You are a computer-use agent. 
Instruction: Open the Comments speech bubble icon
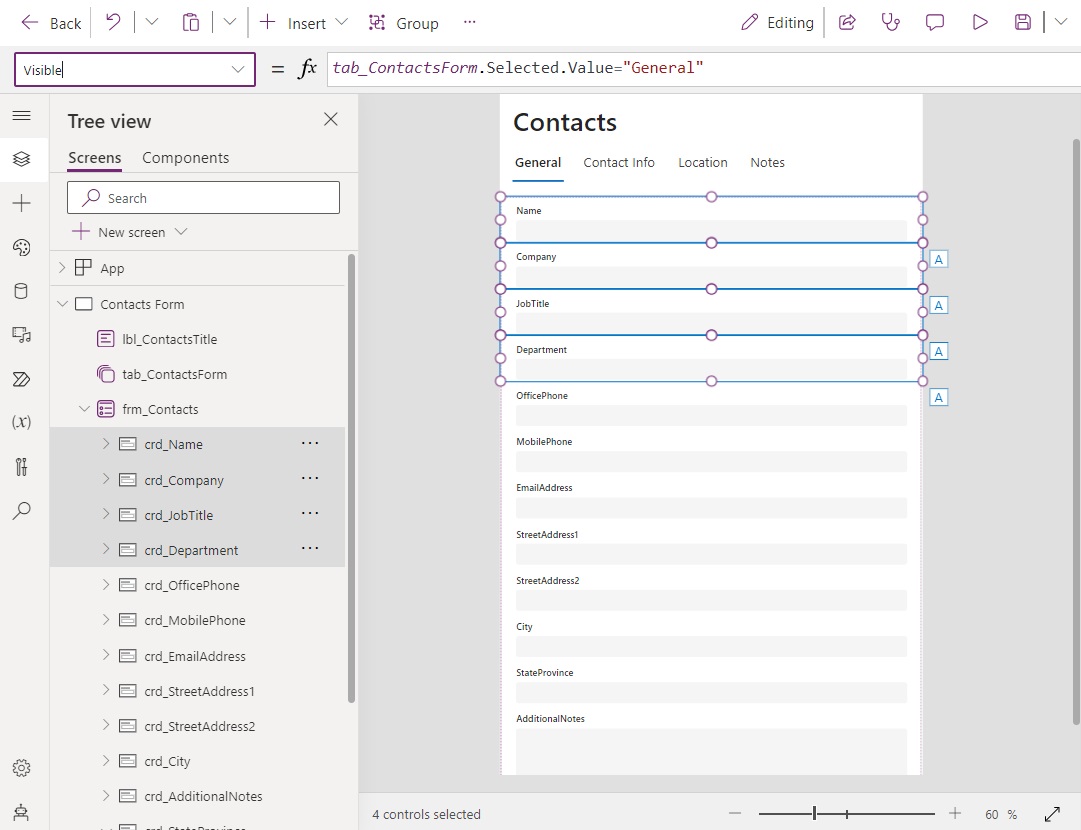pos(934,23)
